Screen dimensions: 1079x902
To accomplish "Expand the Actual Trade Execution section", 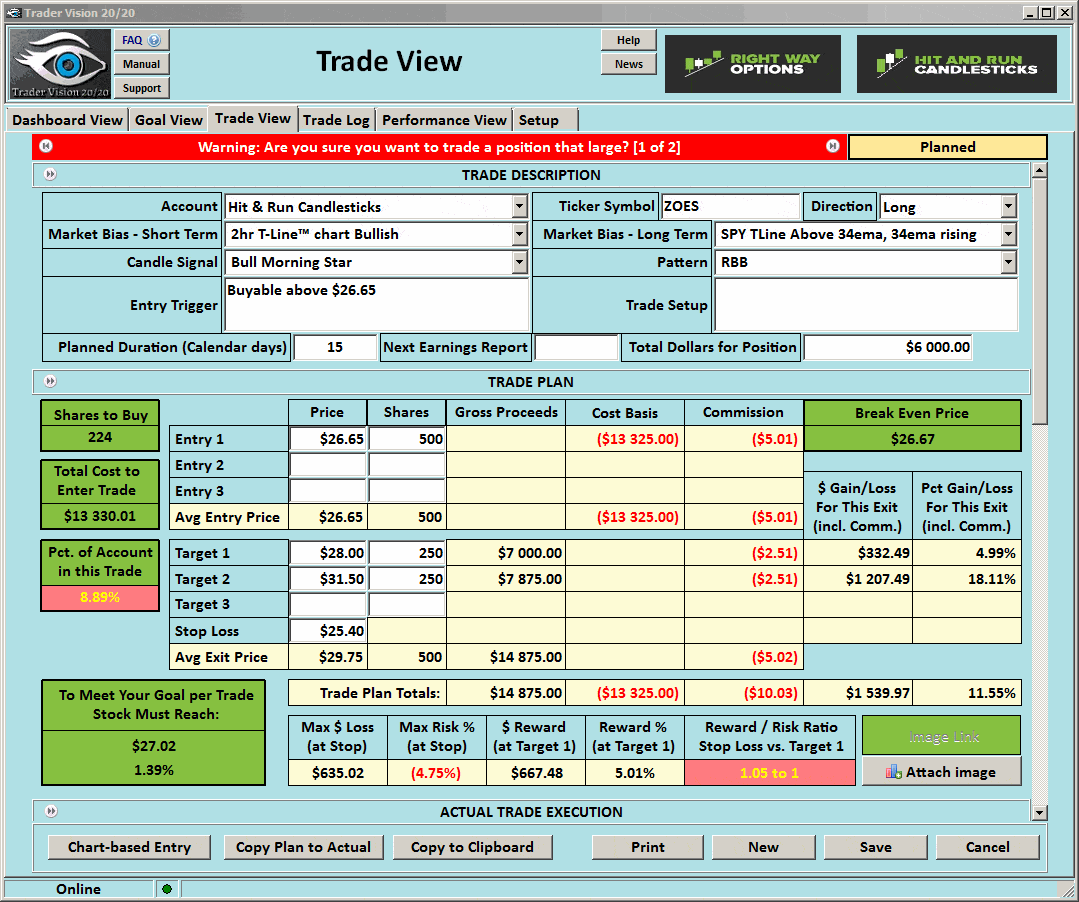I will [51, 811].
